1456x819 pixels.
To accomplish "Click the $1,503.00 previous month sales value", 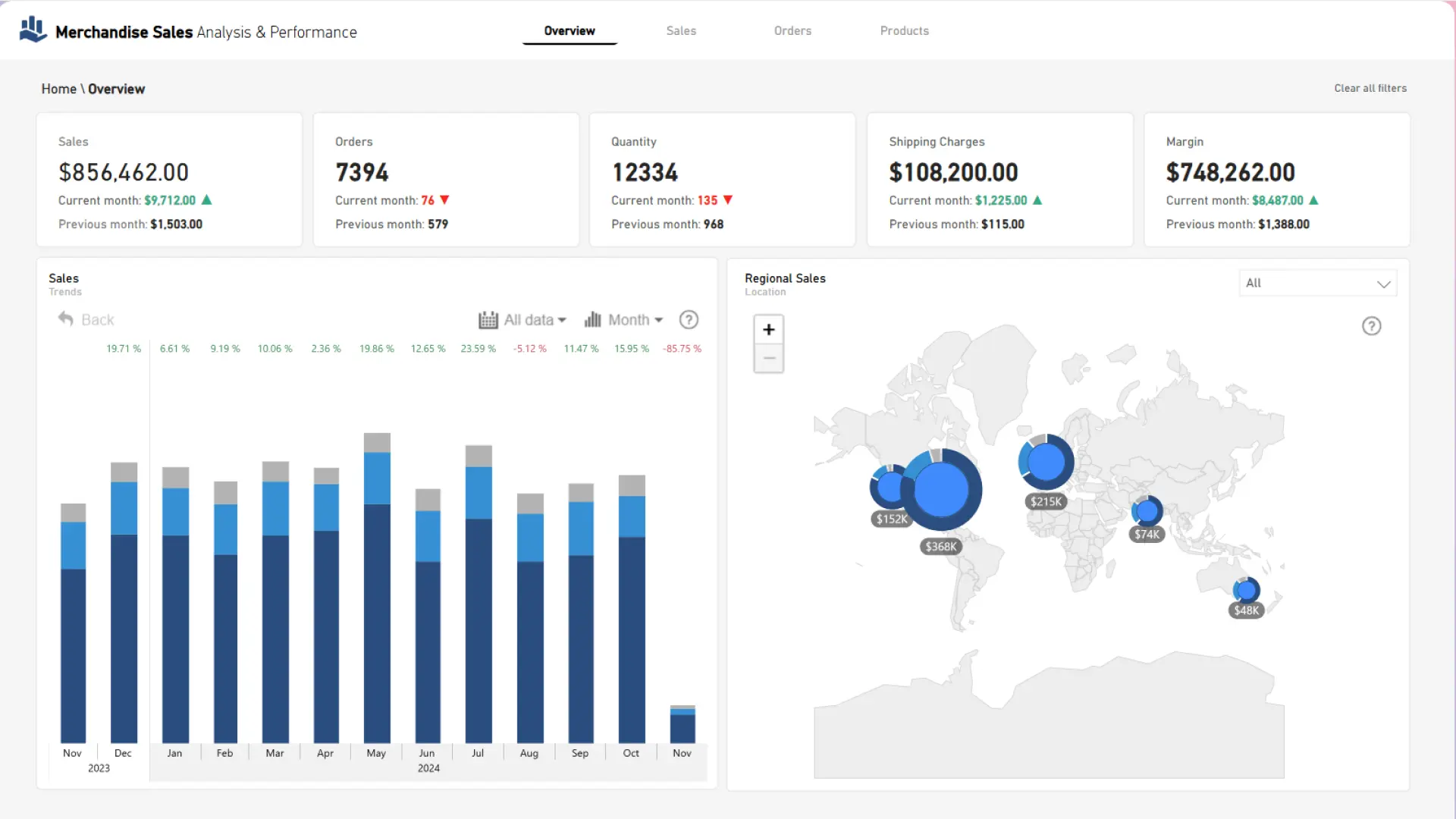I will pos(176,224).
